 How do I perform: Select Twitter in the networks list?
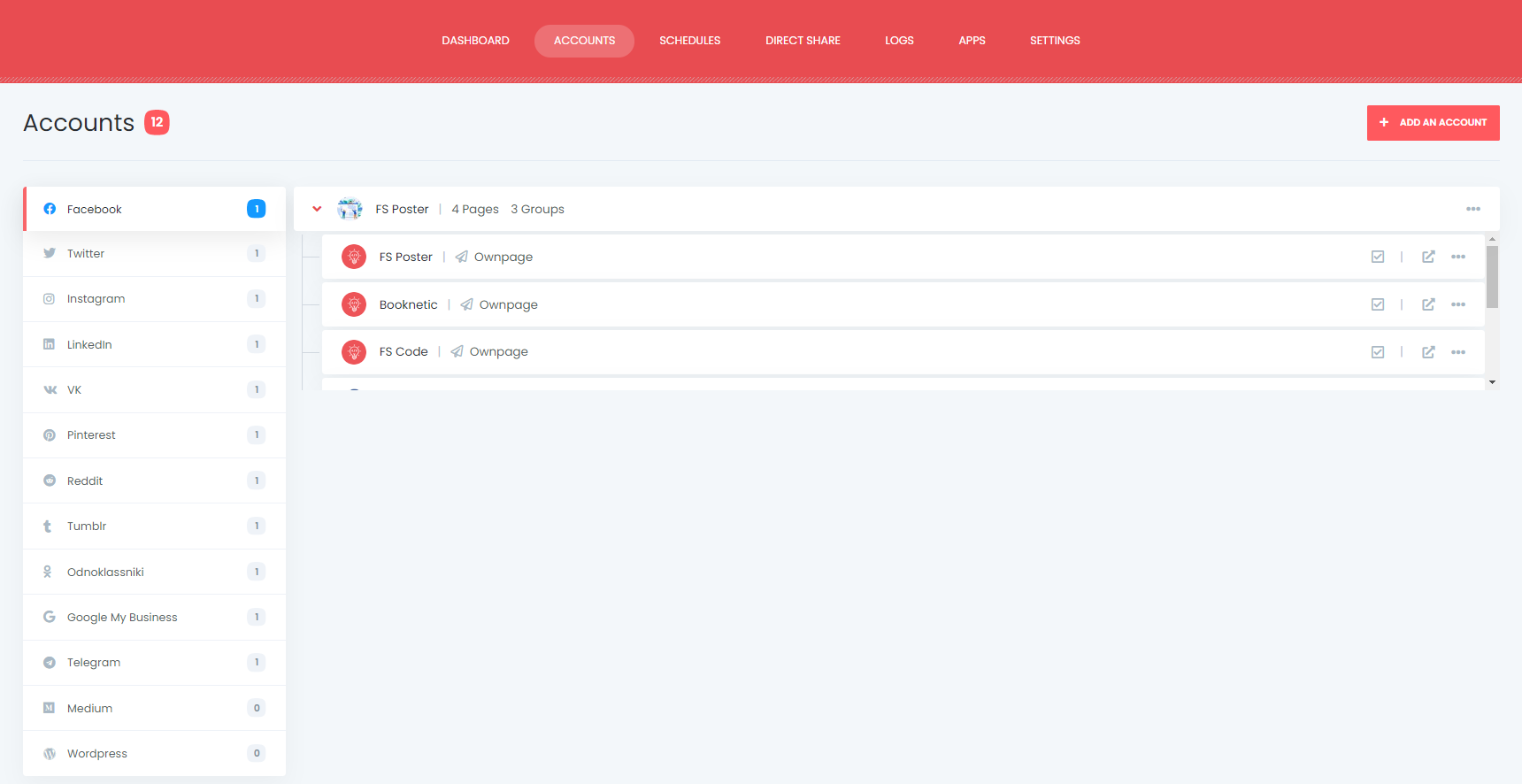[x=155, y=254]
